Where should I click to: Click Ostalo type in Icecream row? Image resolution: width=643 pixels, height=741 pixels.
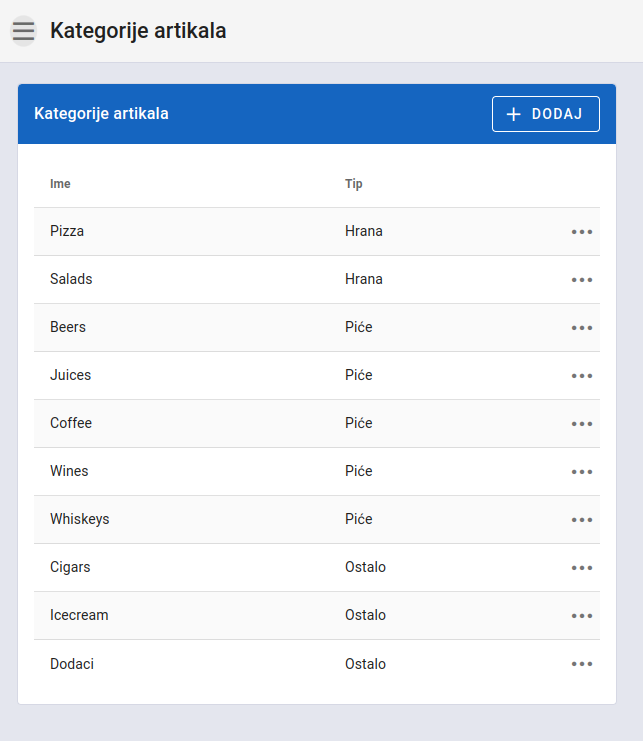pyautogui.click(x=366, y=615)
